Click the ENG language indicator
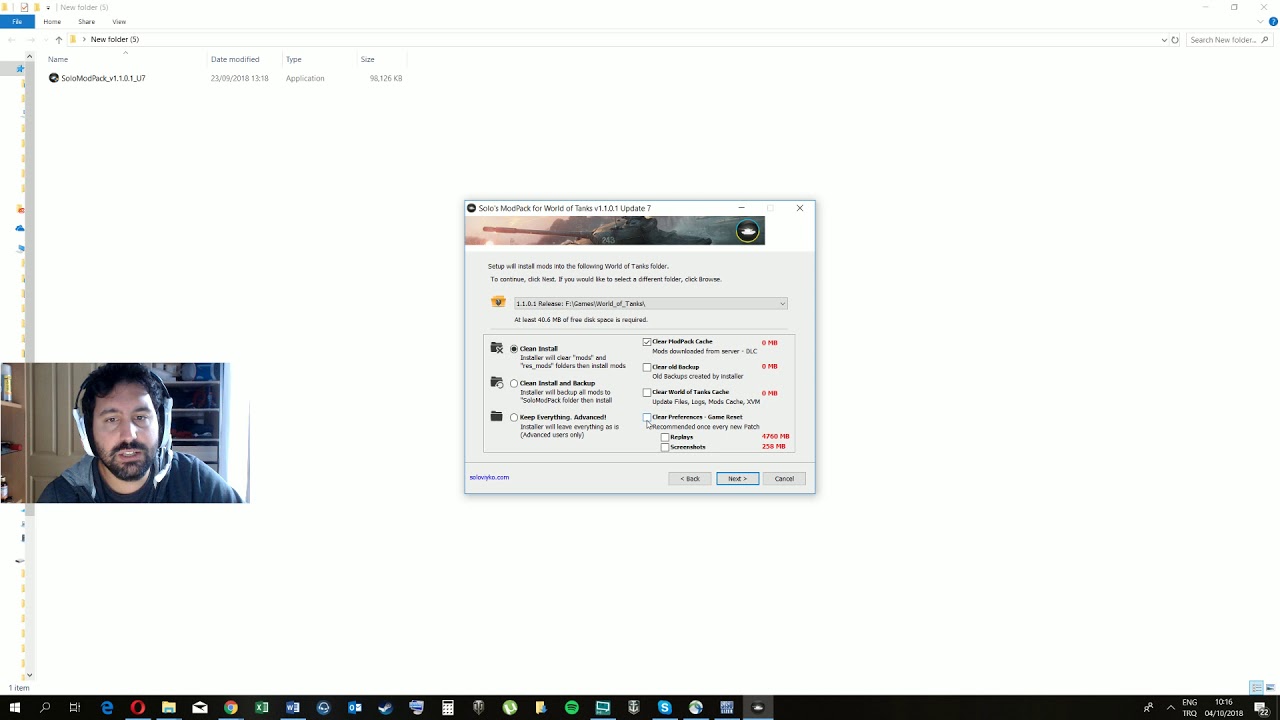1280x720 pixels. (1190, 703)
